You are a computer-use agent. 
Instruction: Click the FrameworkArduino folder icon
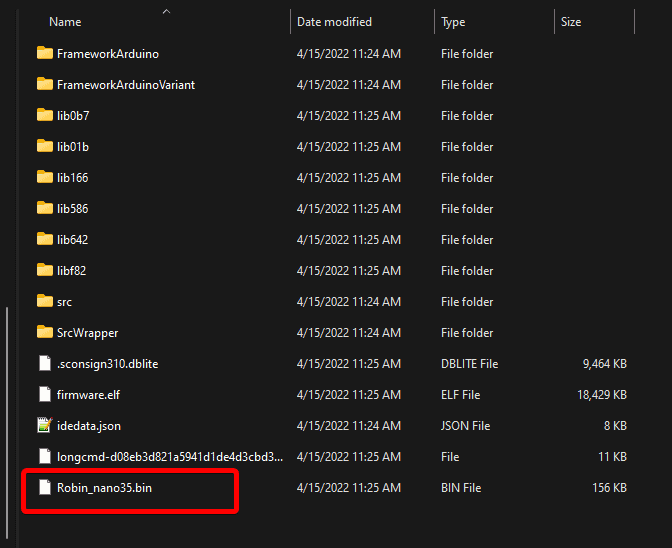(45, 53)
